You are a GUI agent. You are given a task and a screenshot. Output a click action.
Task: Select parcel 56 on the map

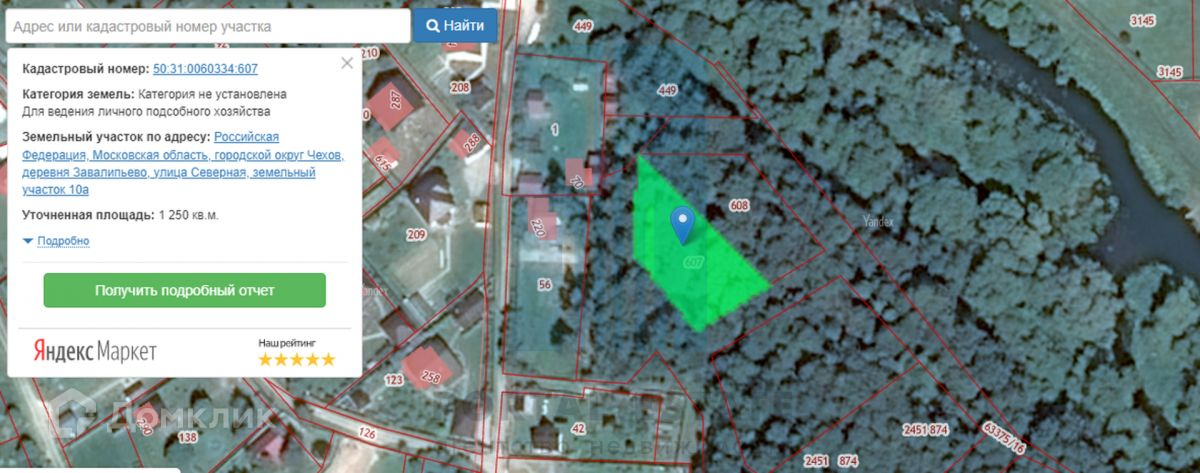(x=544, y=285)
